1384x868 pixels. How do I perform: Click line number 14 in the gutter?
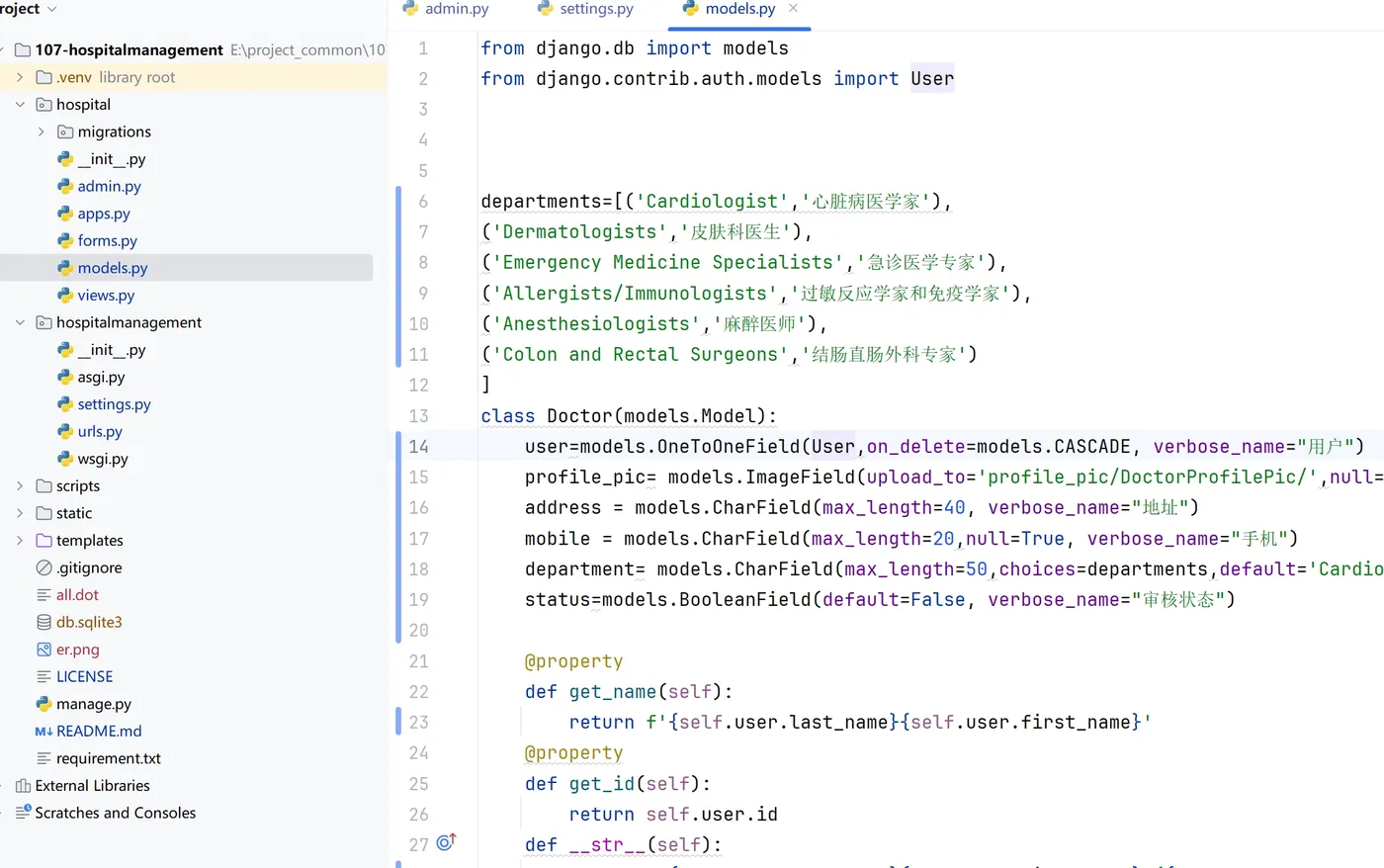pyautogui.click(x=418, y=447)
